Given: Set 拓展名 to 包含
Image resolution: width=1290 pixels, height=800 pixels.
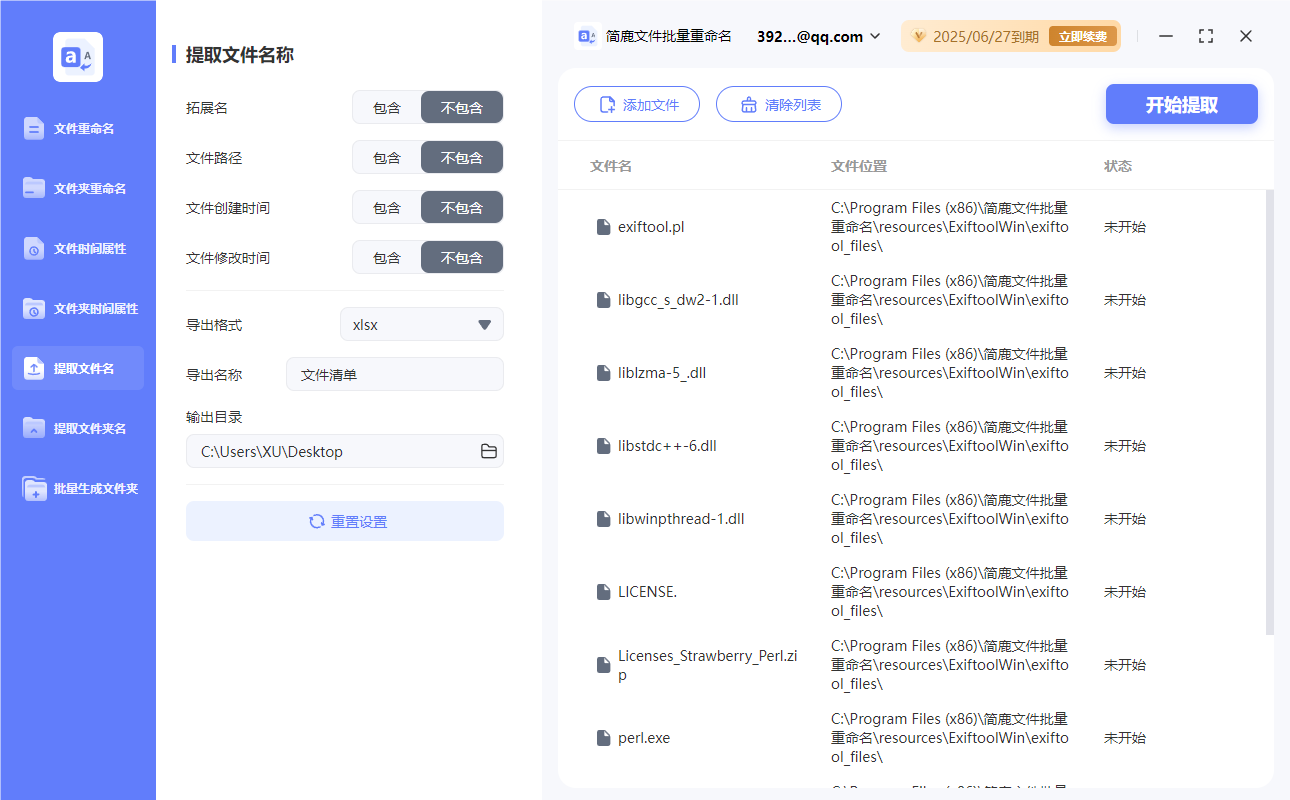Looking at the screenshot, I should pyautogui.click(x=386, y=107).
